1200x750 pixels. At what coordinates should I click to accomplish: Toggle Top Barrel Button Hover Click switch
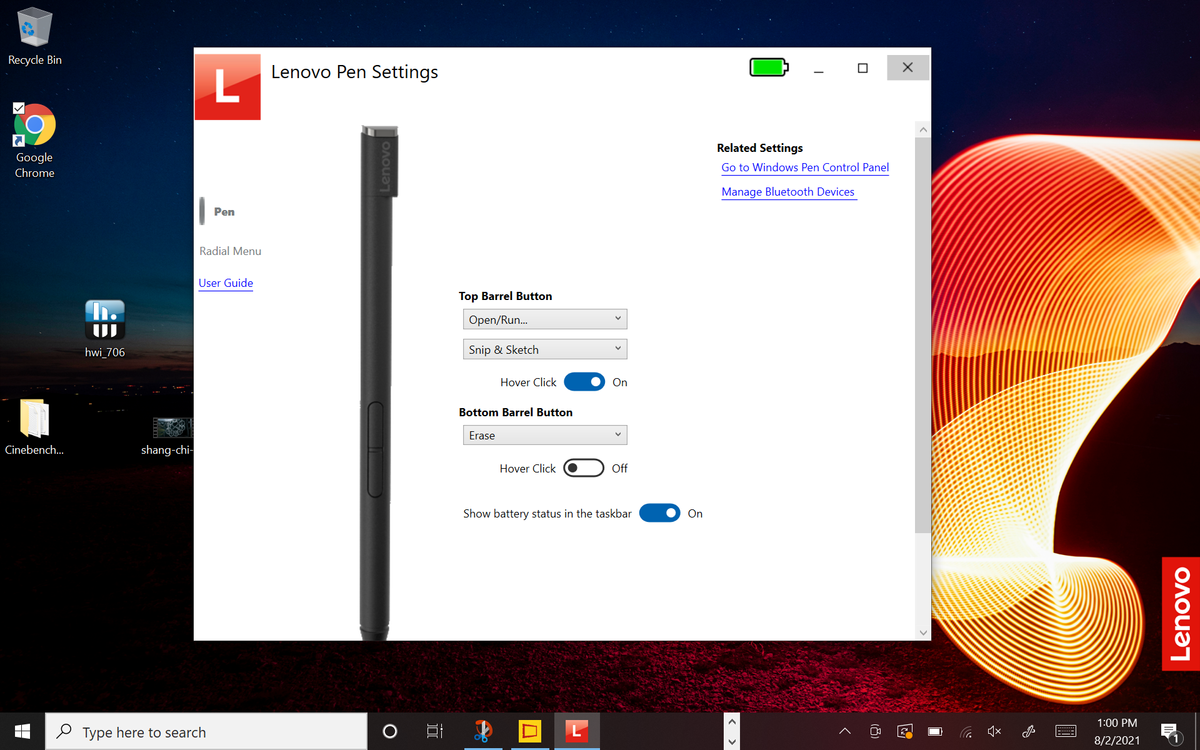click(584, 382)
